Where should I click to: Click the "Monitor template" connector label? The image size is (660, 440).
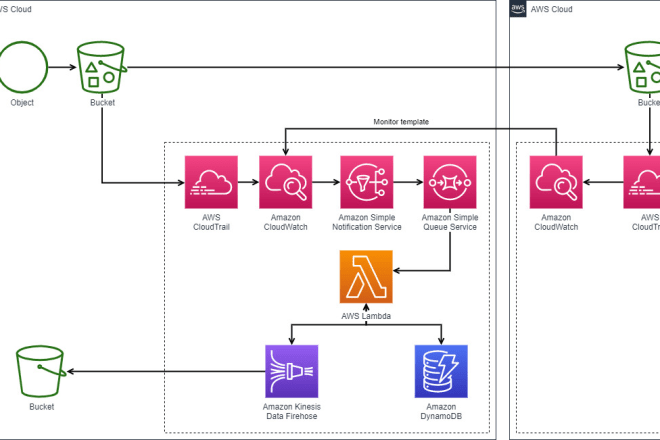click(401, 122)
